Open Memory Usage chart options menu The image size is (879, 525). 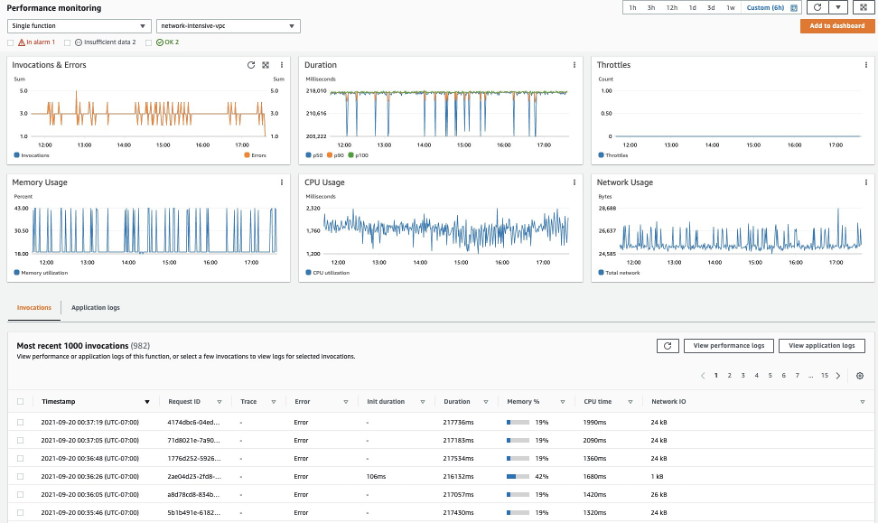(x=281, y=183)
